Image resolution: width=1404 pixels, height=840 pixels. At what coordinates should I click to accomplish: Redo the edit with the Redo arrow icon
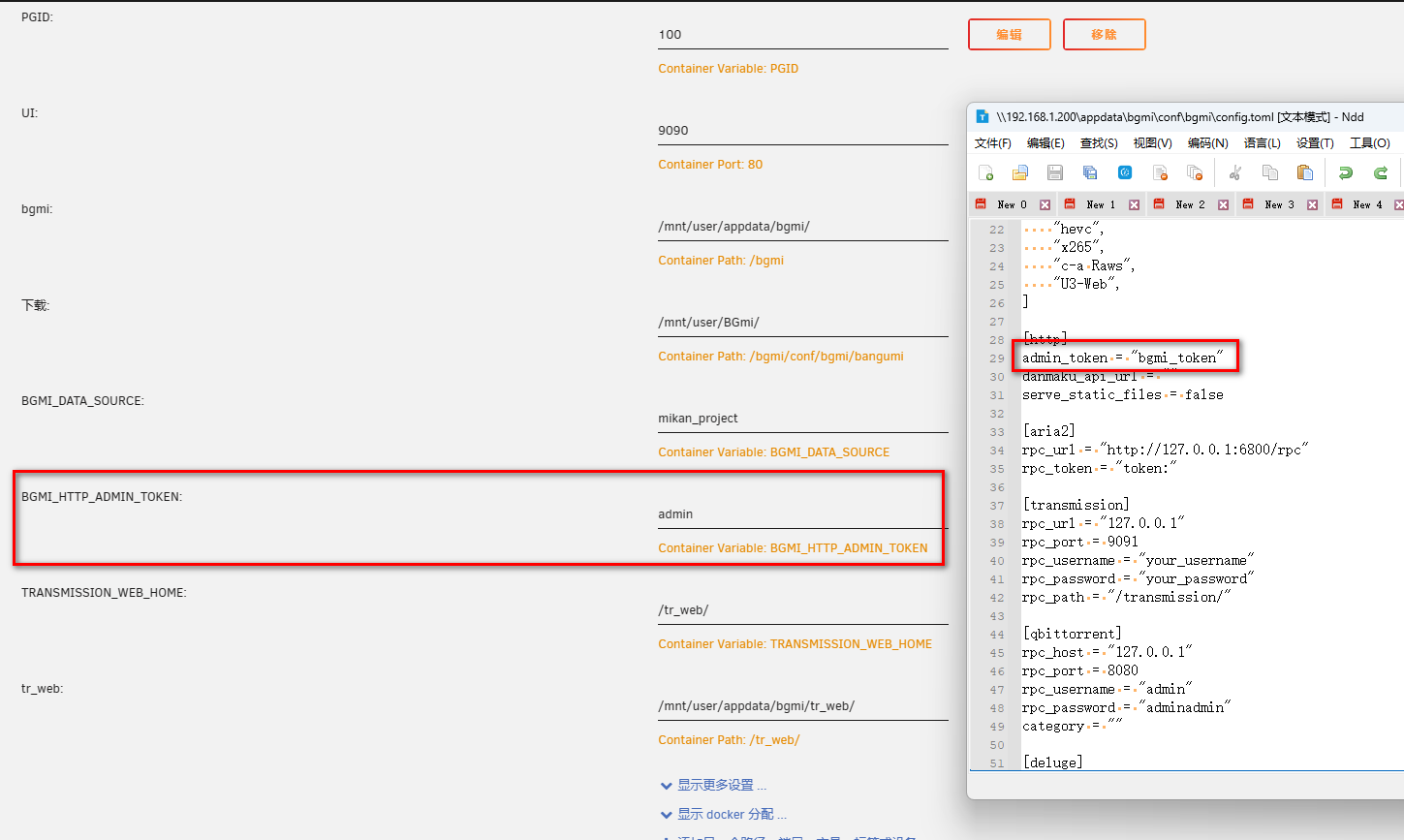[x=1378, y=172]
